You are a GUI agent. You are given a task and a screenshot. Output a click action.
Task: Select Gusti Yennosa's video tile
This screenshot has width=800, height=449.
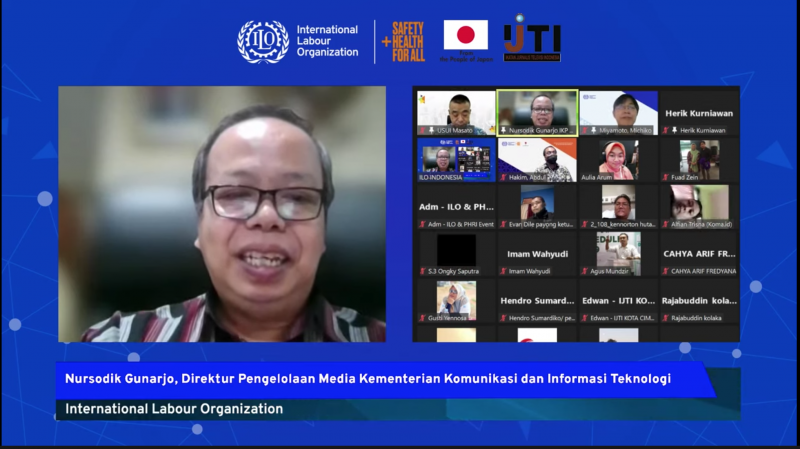click(x=455, y=298)
